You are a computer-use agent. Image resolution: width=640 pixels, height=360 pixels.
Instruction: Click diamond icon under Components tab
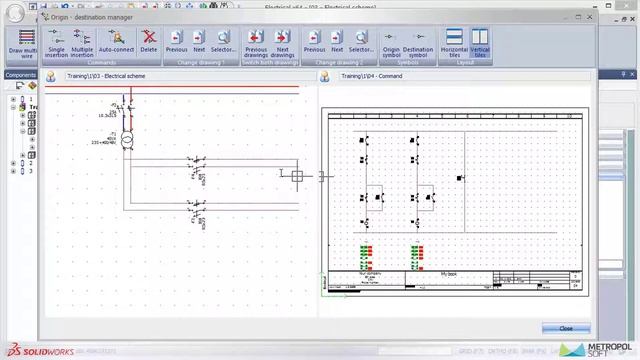pos(32,86)
